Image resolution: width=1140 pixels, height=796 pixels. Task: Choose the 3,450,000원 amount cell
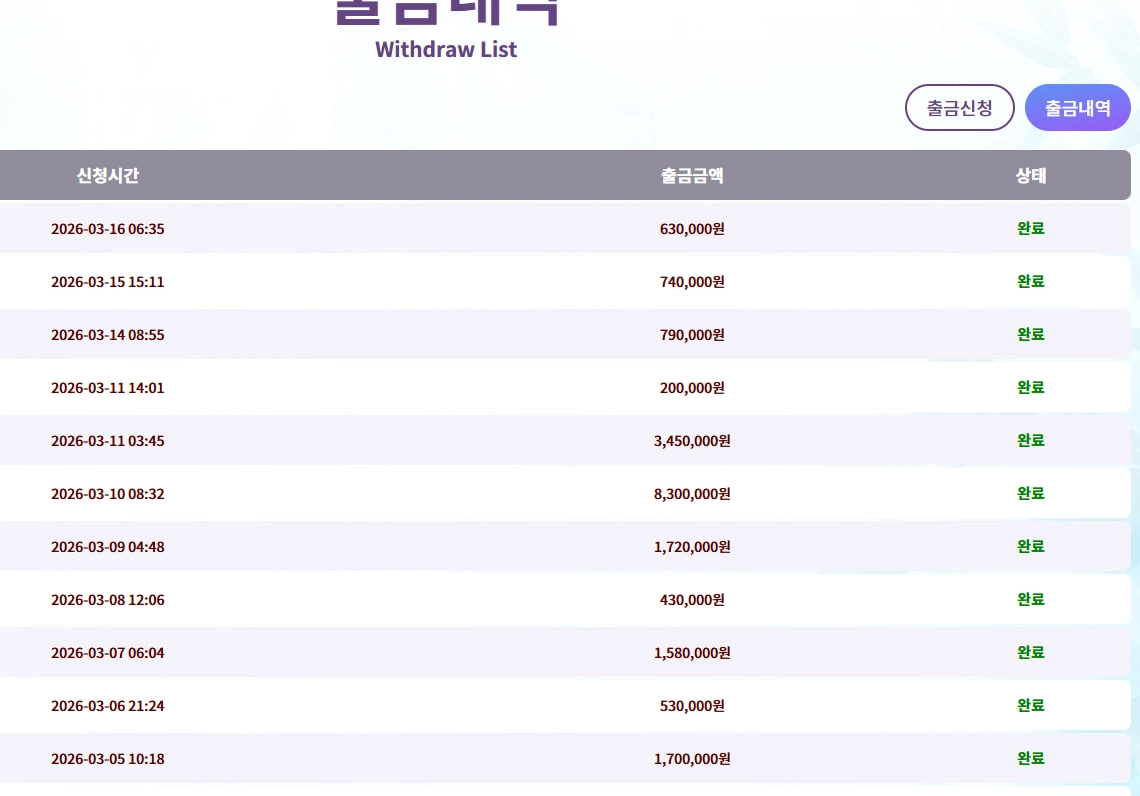[692, 441]
